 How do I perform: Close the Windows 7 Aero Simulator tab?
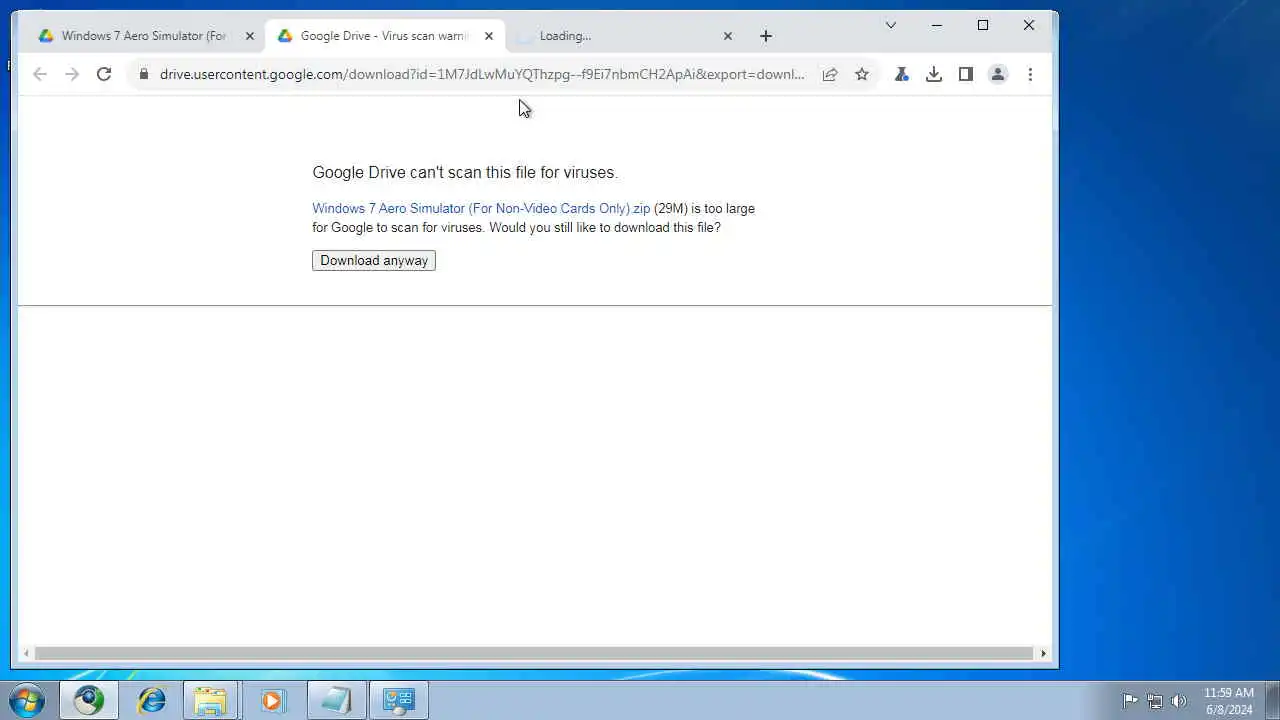point(250,36)
